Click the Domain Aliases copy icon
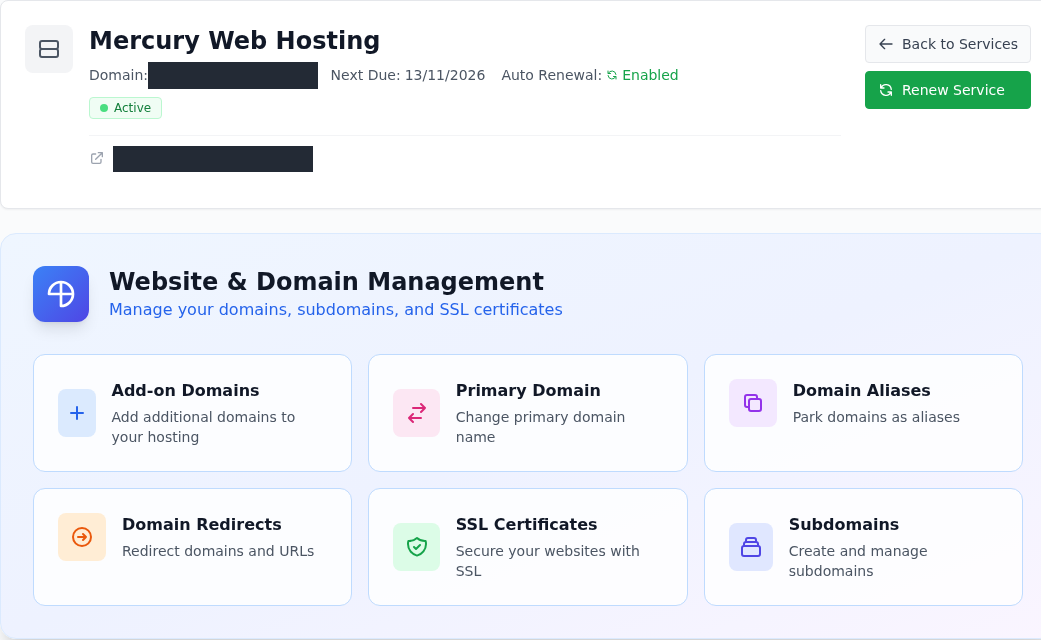1041x640 pixels. tap(753, 403)
